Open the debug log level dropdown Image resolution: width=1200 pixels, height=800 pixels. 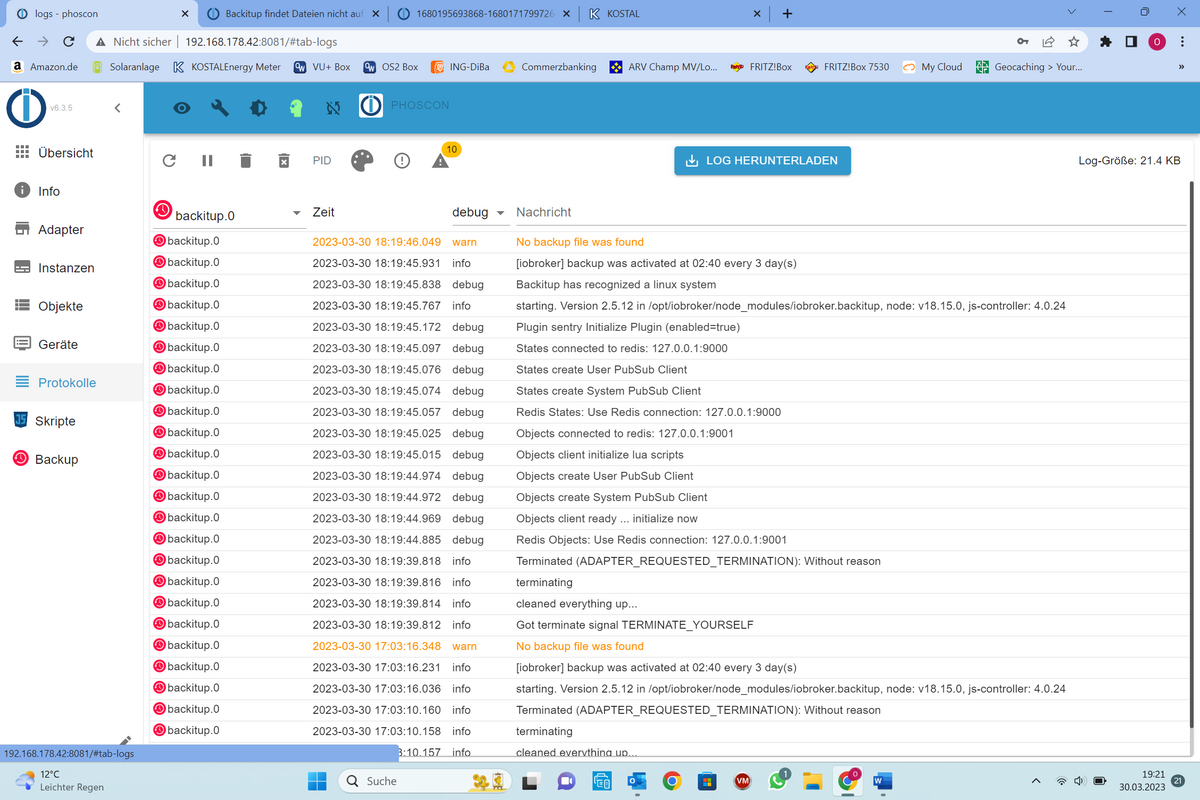coord(479,212)
